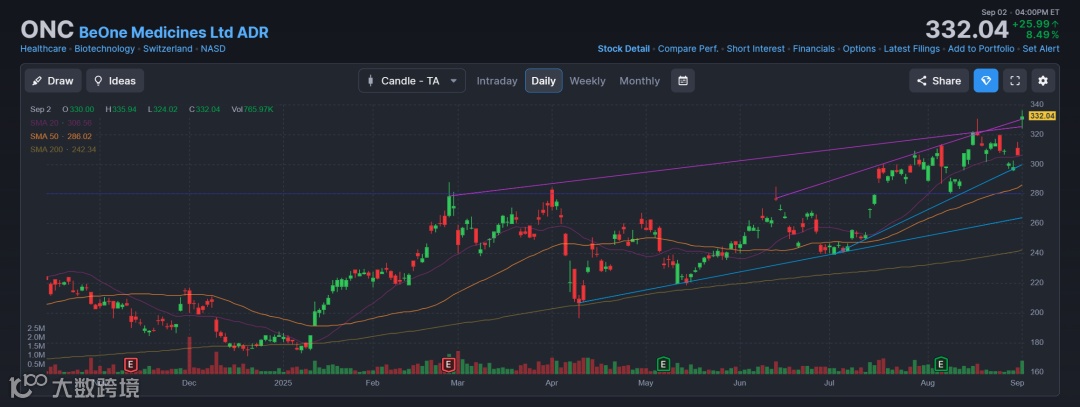
Task: Open the Biotechnology industry link
Action: pos(105,49)
